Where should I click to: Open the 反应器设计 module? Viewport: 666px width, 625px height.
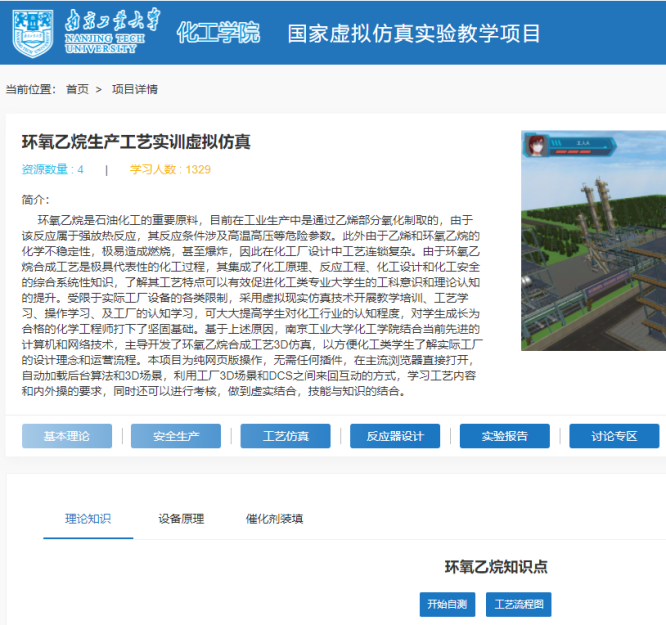(395, 436)
